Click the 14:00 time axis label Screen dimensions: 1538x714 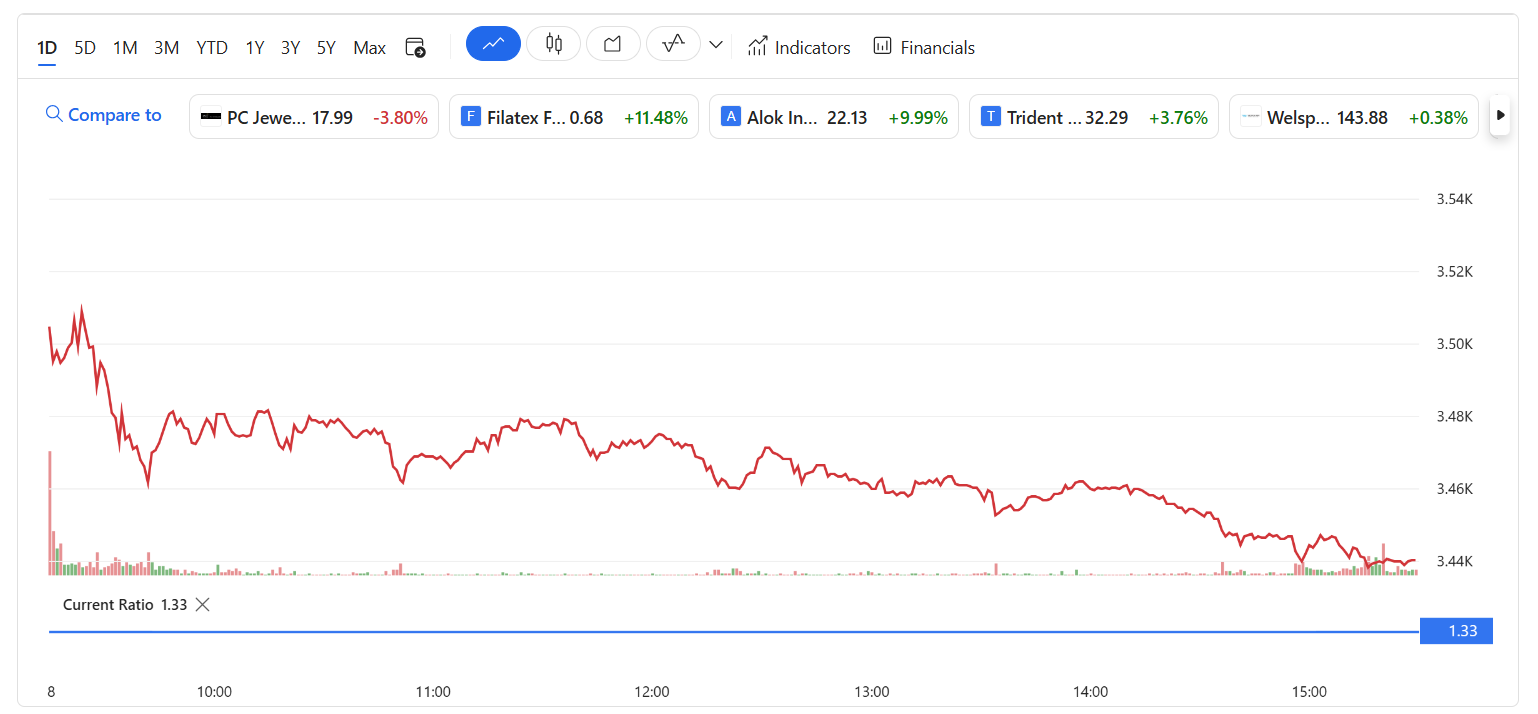click(1091, 691)
